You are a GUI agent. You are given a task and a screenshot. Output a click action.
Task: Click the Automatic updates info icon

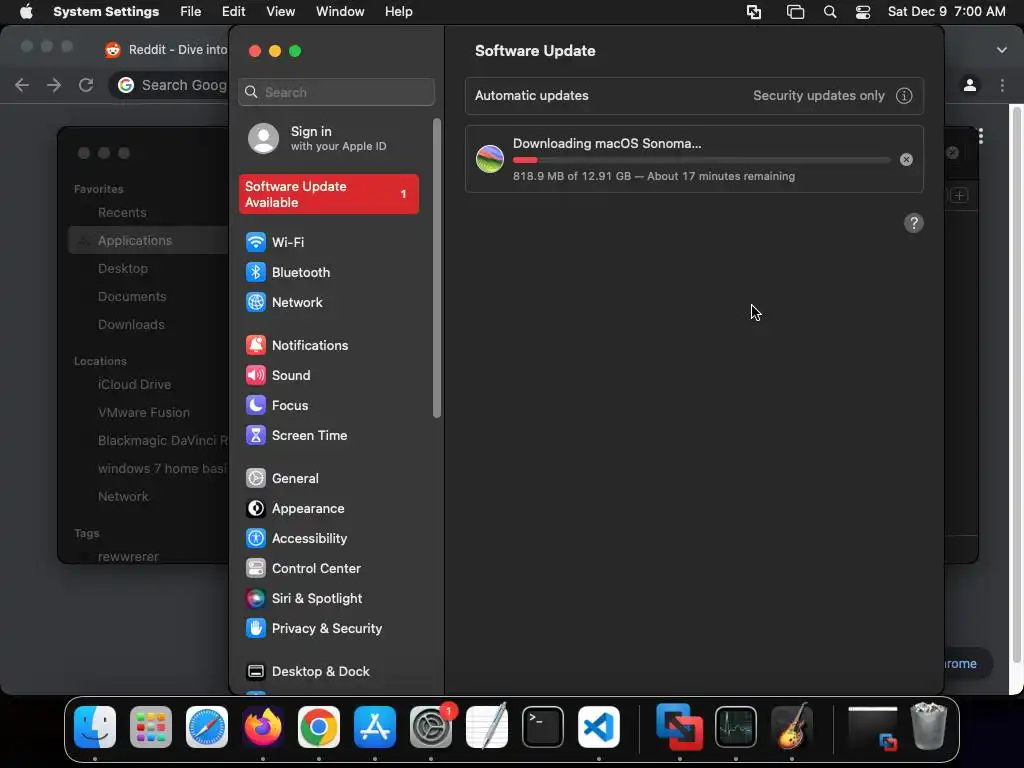(x=904, y=96)
